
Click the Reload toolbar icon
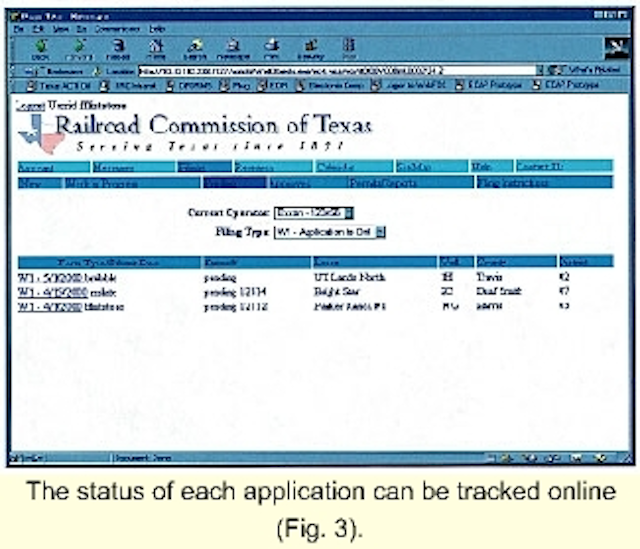(x=118, y=49)
